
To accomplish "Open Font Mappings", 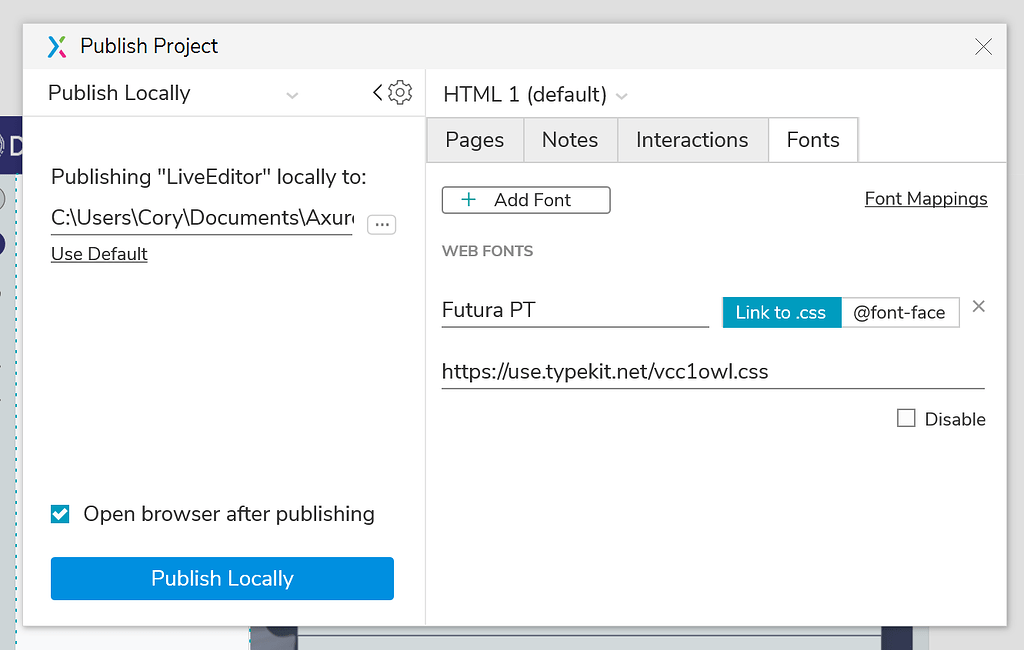I will click(925, 198).
